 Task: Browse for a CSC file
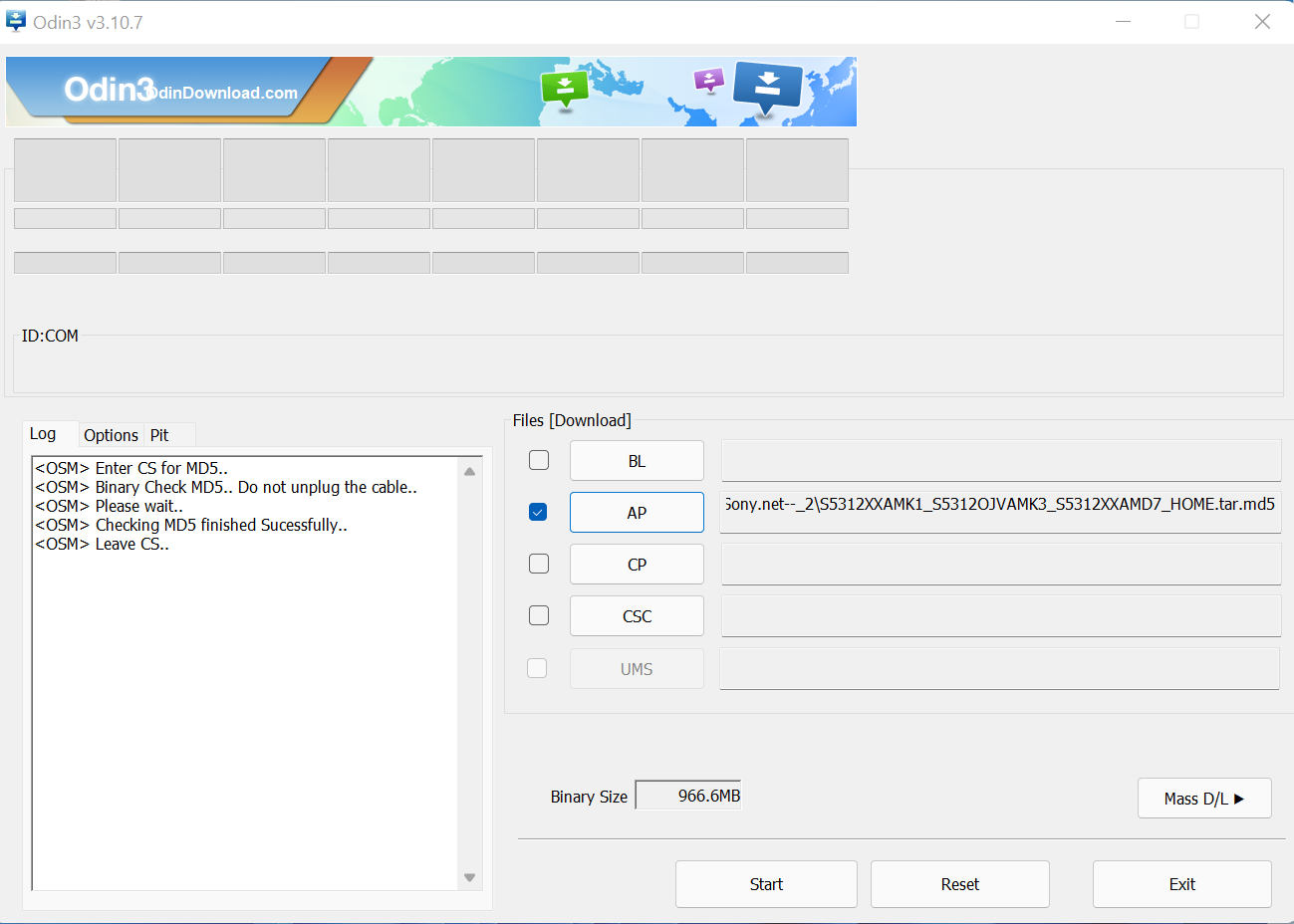(x=637, y=616)
